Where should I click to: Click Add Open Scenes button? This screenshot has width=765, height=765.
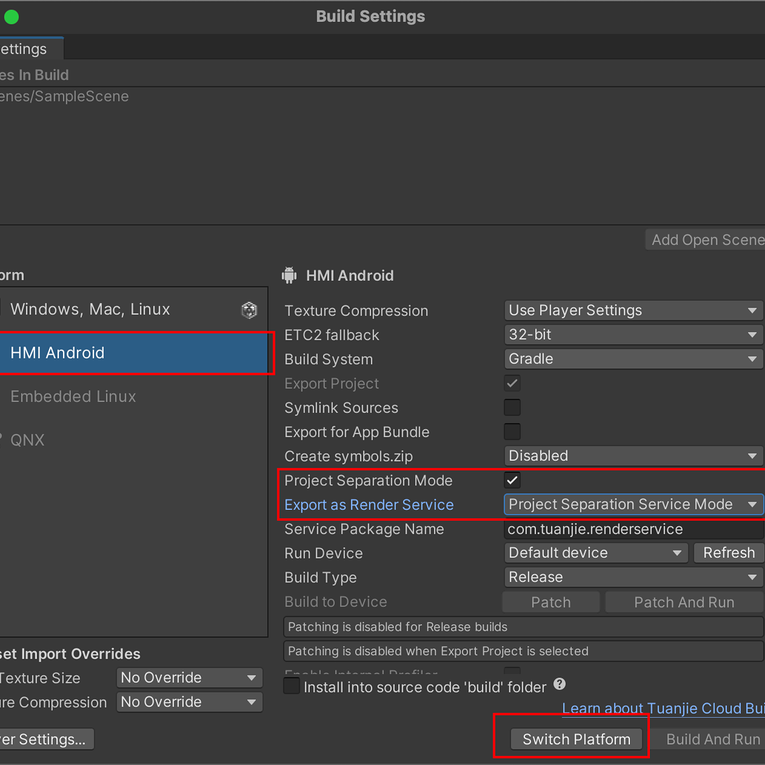pos(705,240)
